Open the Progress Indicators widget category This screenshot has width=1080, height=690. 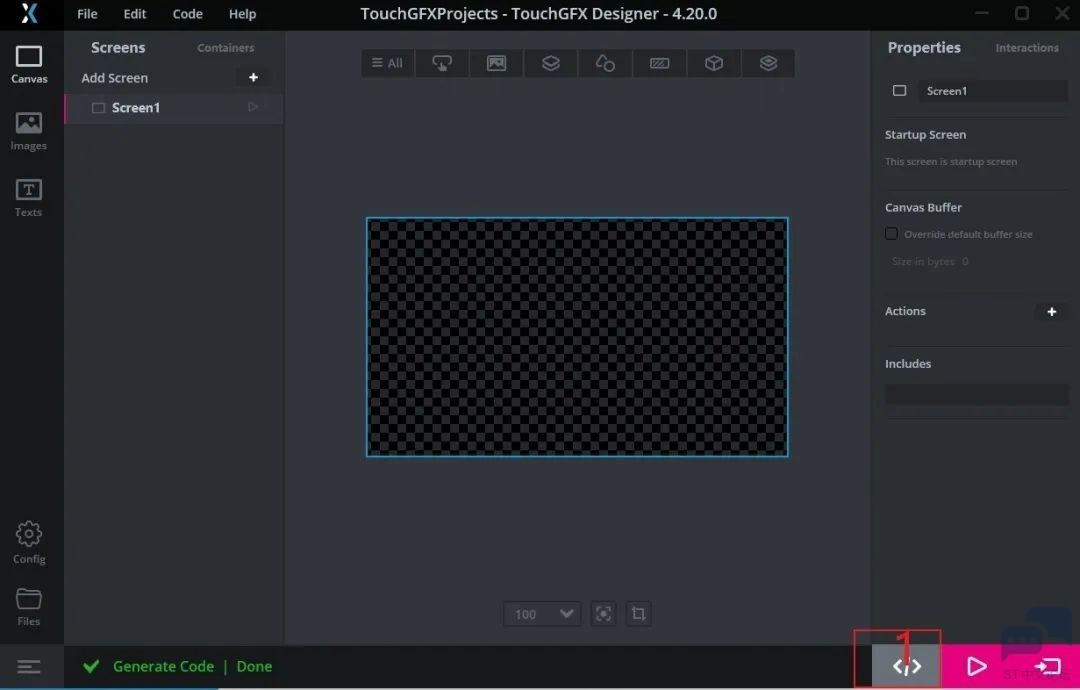[660, 63]
